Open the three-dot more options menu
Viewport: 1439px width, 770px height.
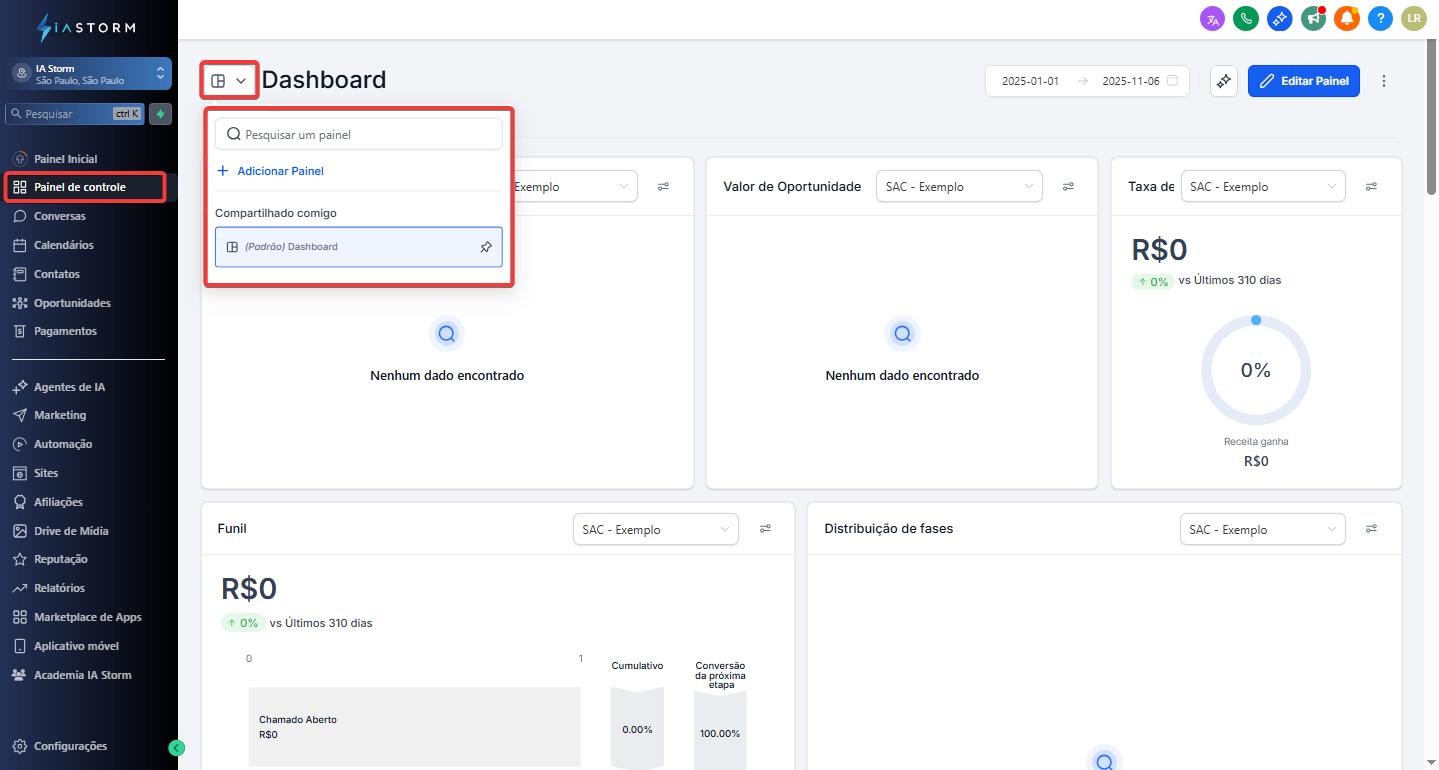pyautogui.click(x=1384, y=81)
